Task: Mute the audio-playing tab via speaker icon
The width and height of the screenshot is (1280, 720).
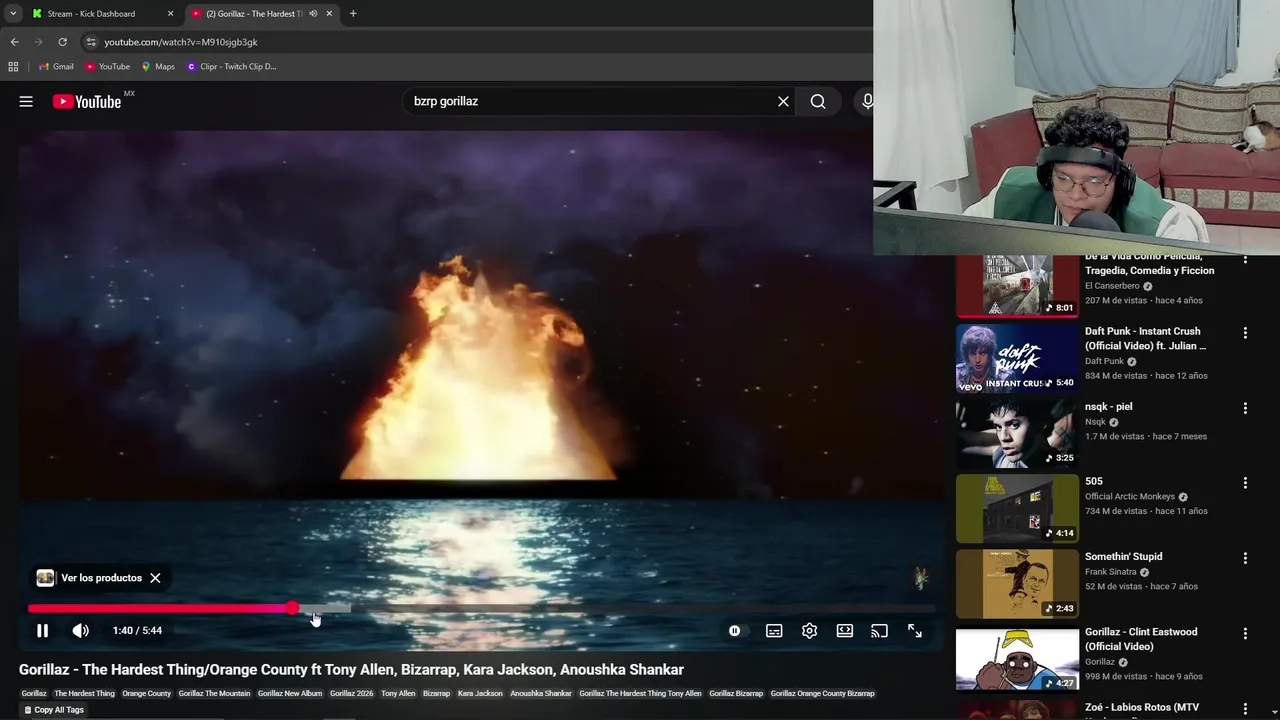Action: tap(313, 14)
